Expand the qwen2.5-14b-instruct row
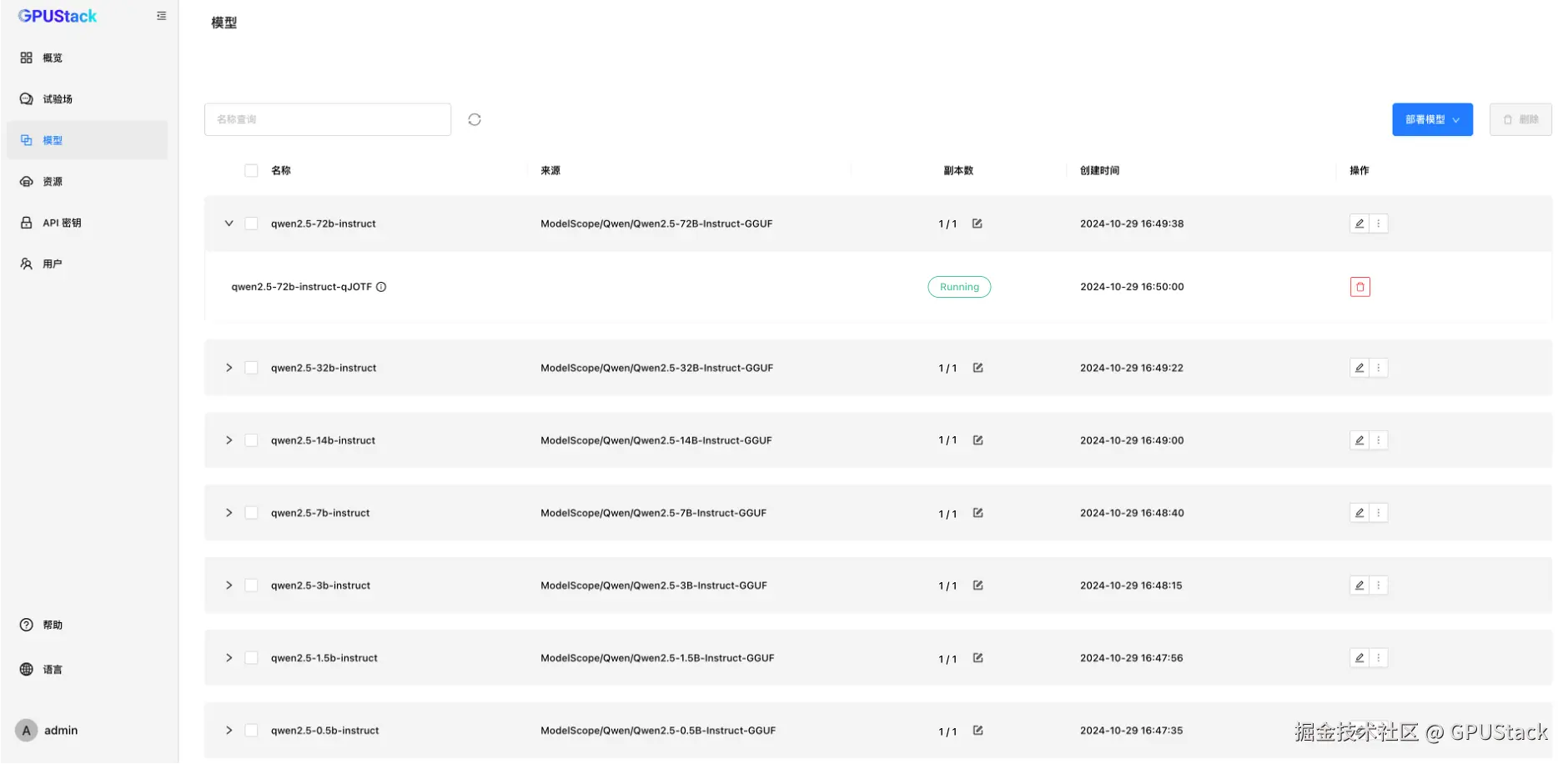The image size is (1568, 764). 229,440
